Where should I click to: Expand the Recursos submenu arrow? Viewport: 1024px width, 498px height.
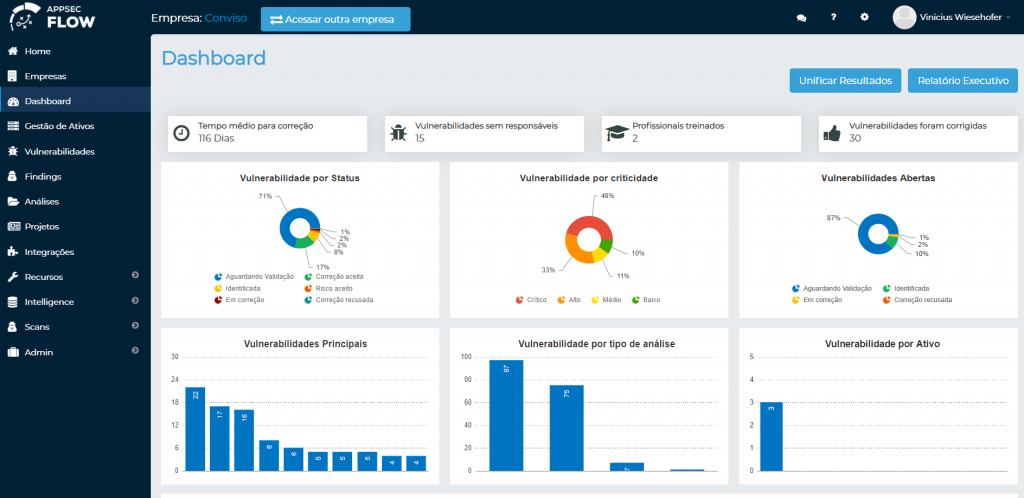pyautogui.click(x=135, y=275)
